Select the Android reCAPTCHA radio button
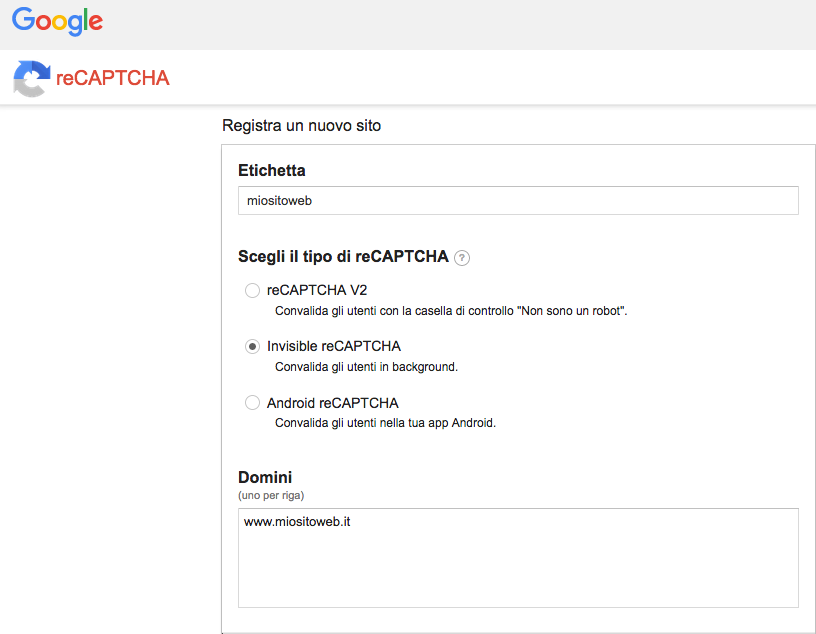 click(x=252, y=402)
